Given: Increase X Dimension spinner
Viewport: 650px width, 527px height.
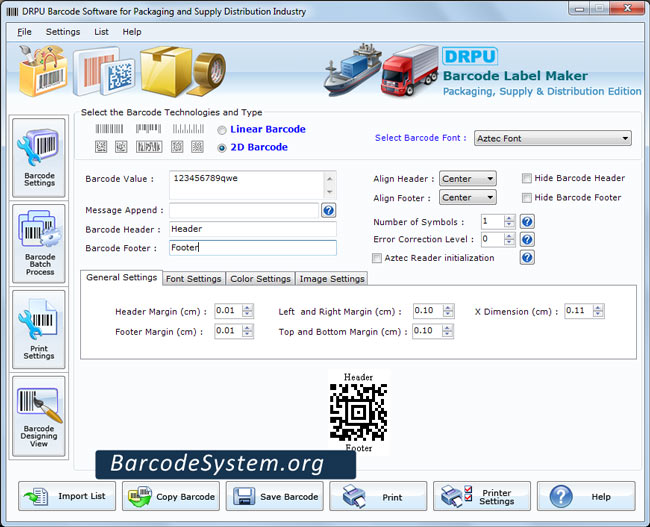Looking at the screenshot, I should 598,308.
